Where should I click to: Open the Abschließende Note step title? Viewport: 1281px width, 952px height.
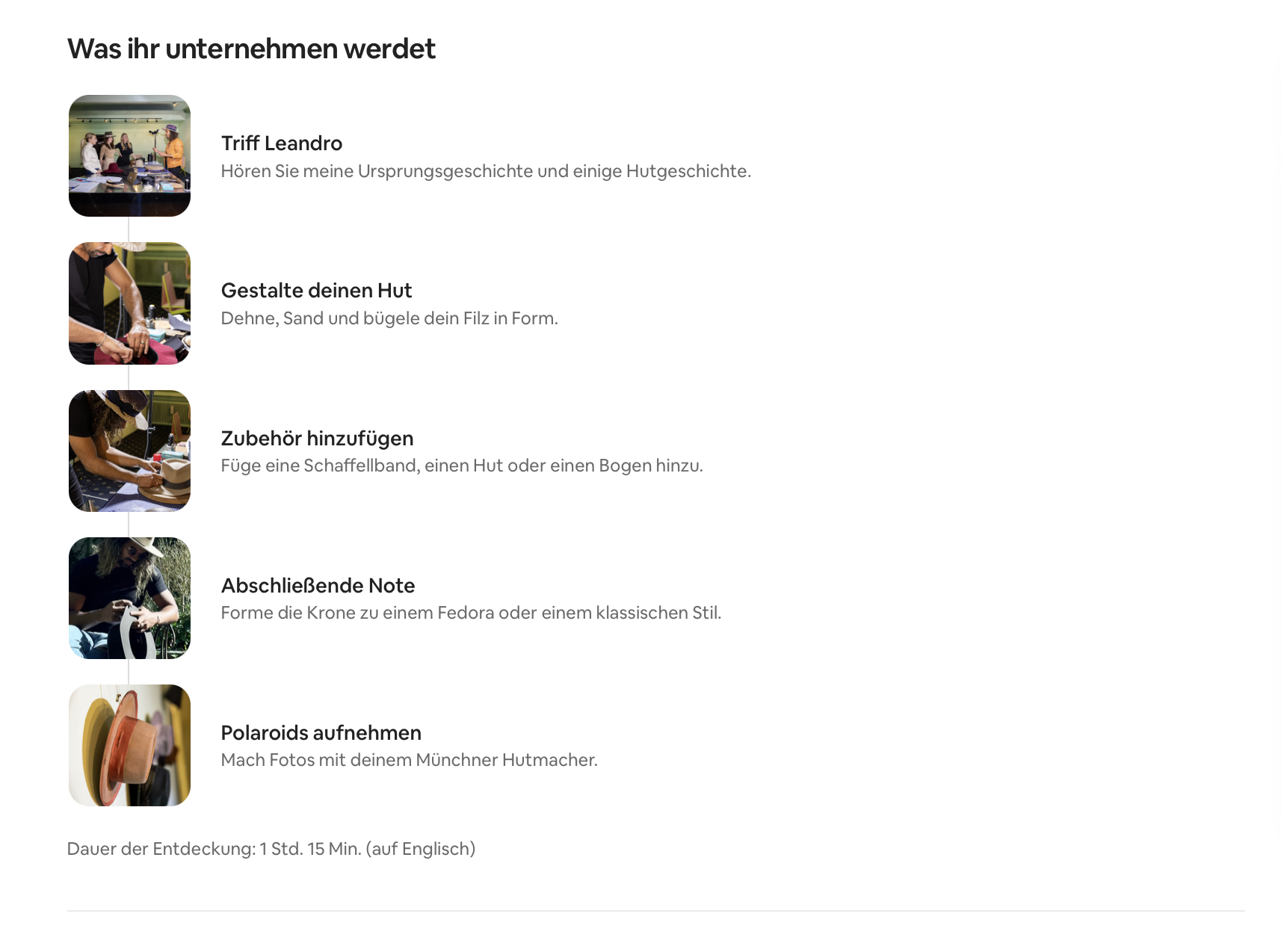[318, 585]
